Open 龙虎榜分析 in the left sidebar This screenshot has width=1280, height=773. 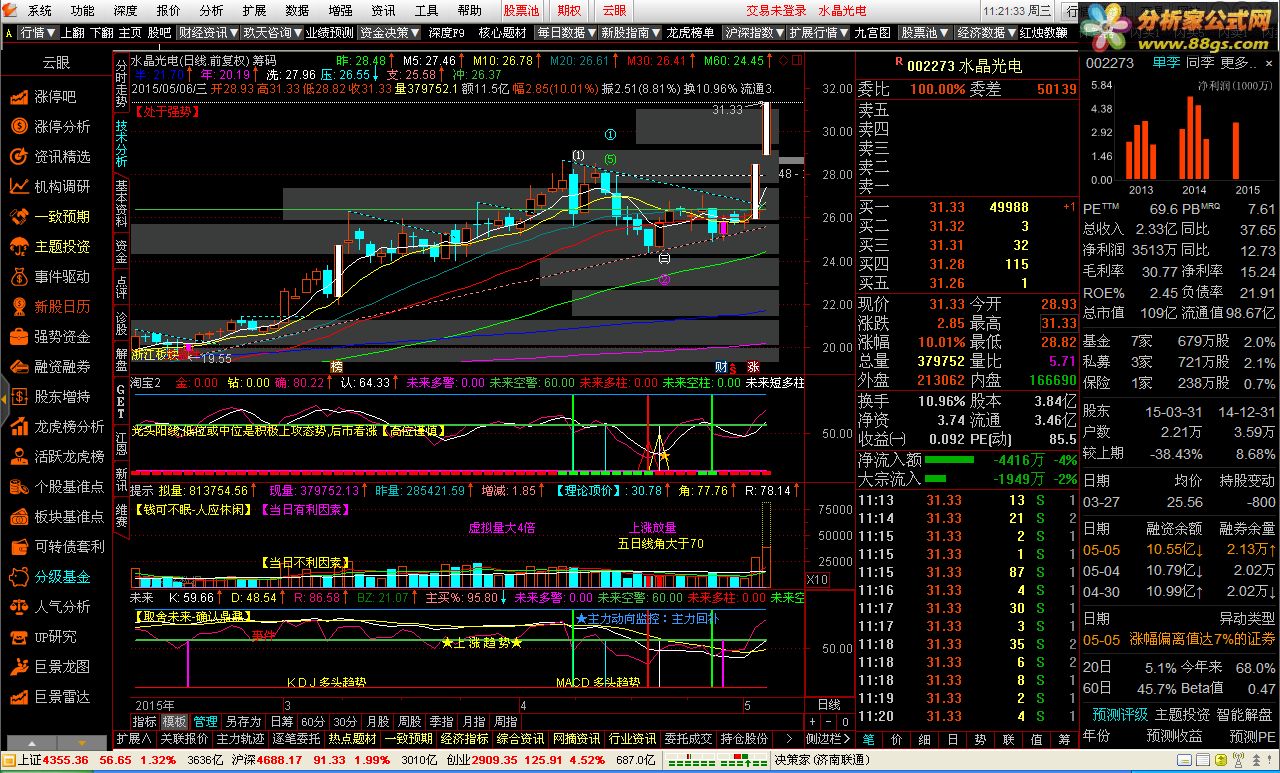(56, 427)
